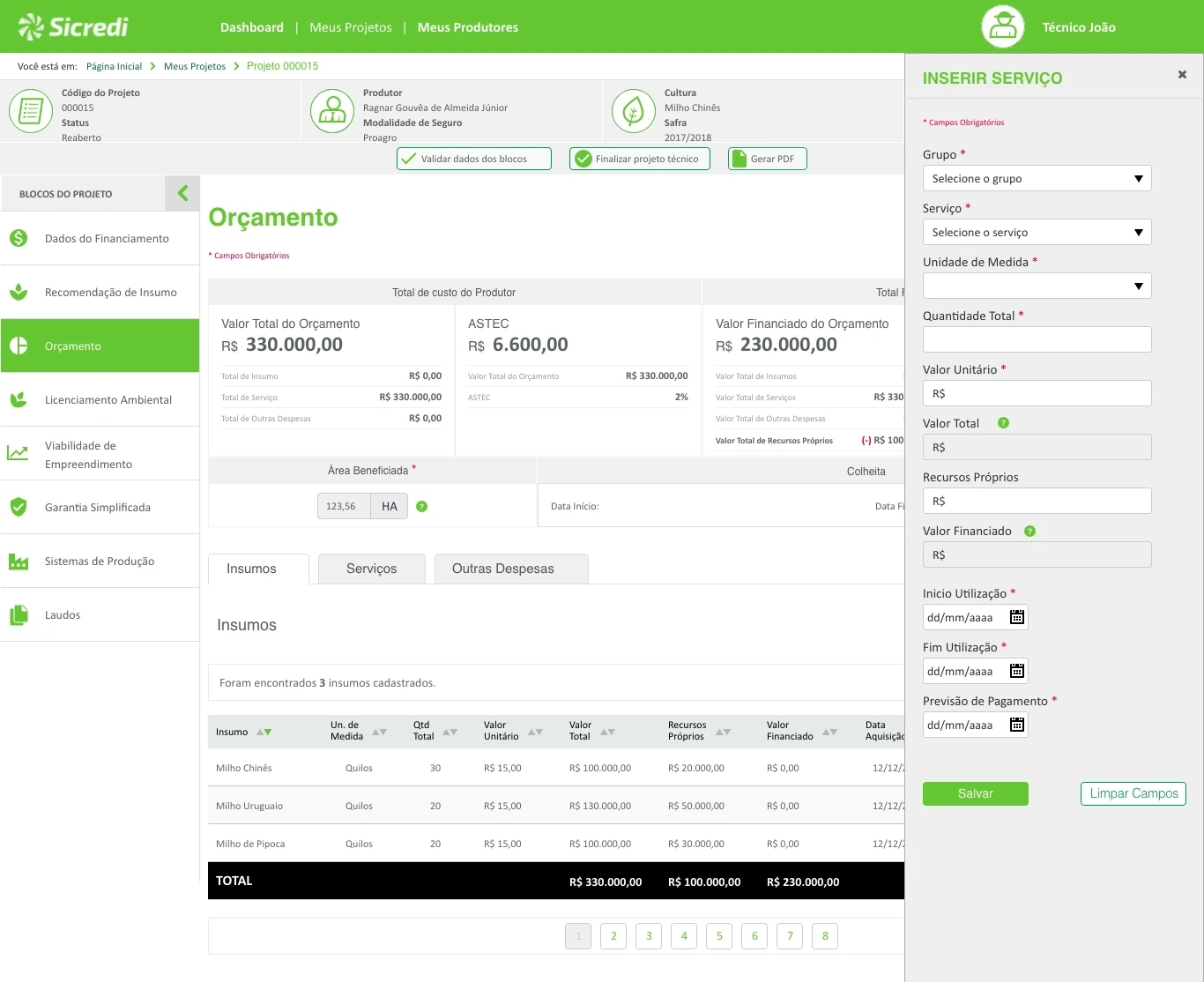Screen dimensions: 1204x982
Task: Go to Dashboard in top navigation
Action: pyautogui.click(x=252, y=27)
